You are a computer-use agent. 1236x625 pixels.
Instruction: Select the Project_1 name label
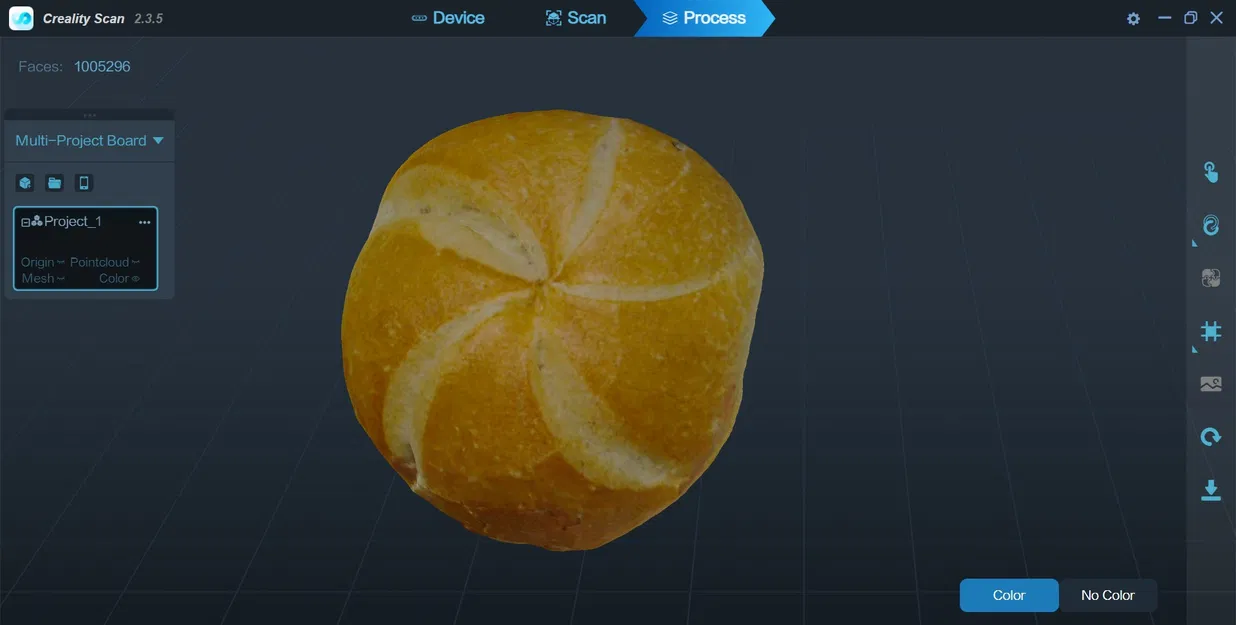(73, 221)
